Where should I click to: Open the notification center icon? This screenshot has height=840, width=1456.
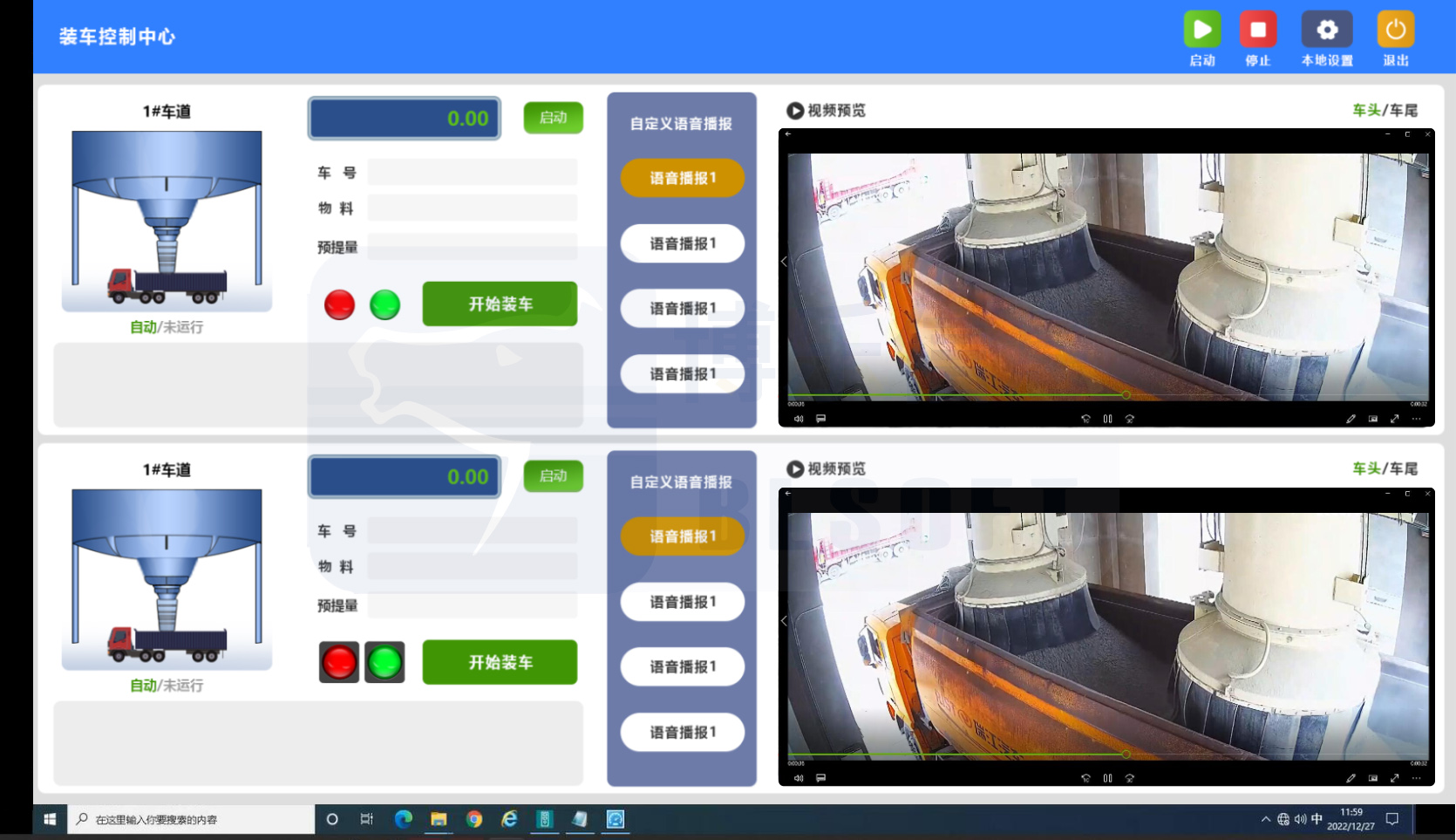pyautogui.click(x=1392, y=819)
